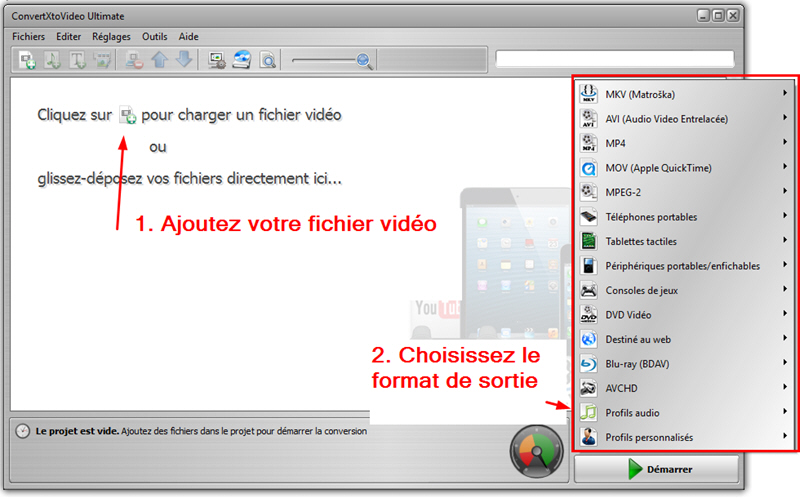Expand the AVI submenu arrow
Image resolution: width=800 pixels, height=498 pixels.
(x=785, y=117)
